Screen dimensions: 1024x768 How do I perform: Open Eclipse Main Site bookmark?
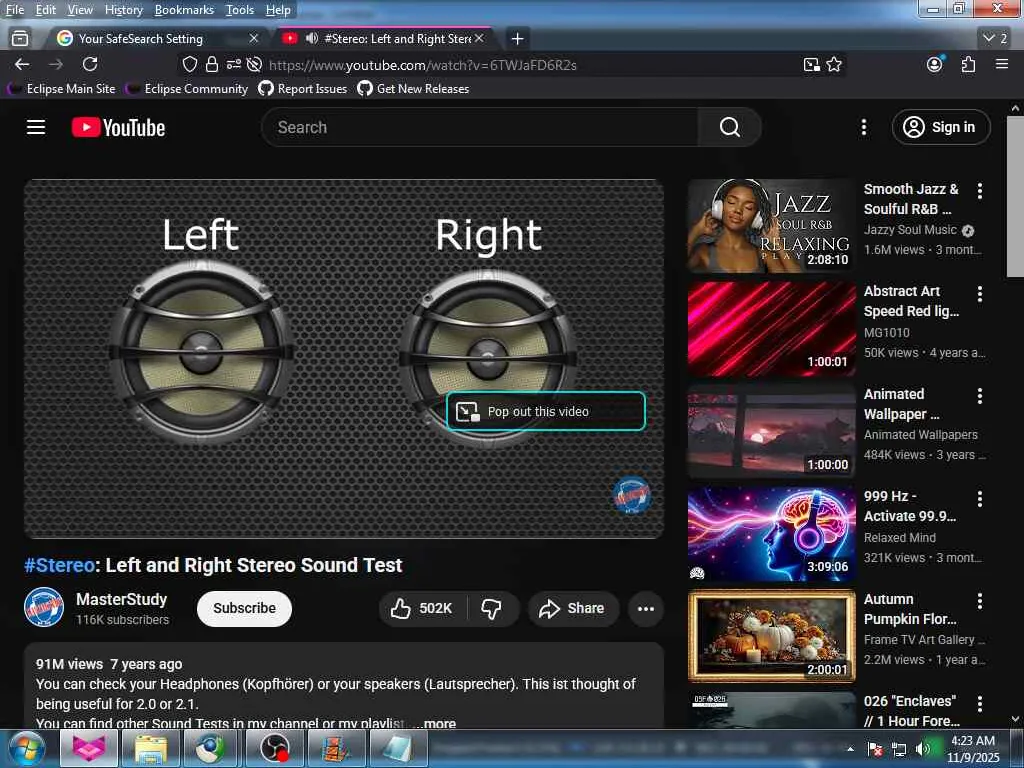tap(62, 89)
